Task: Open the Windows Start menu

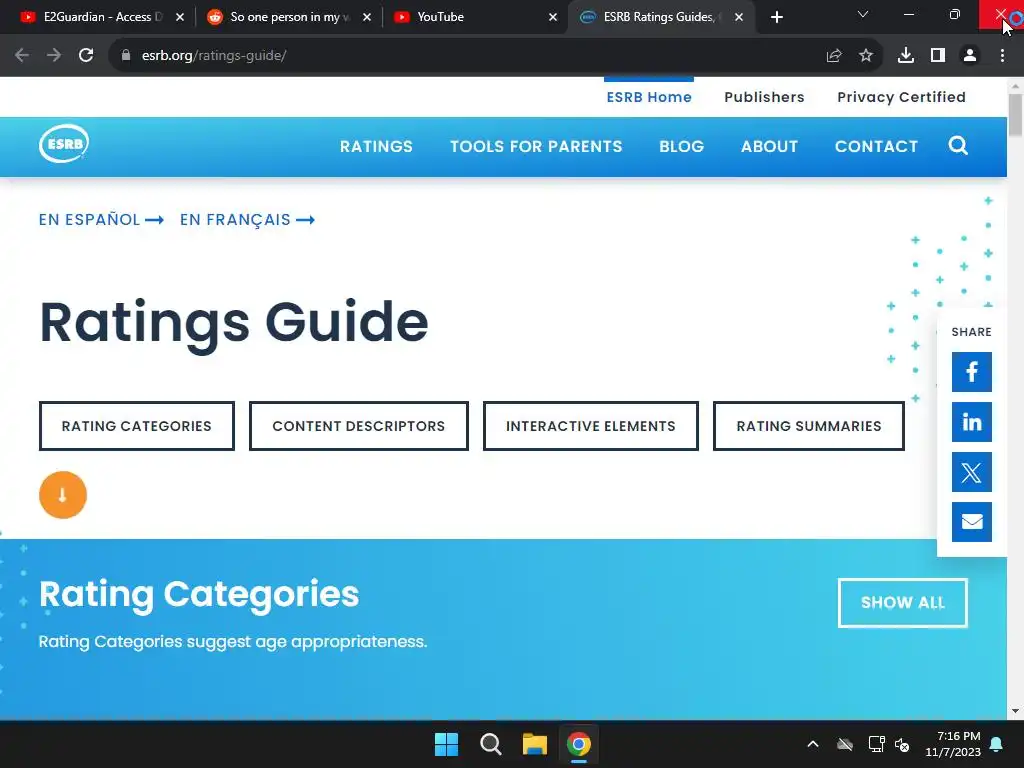Action: click(x=447, y=744)
